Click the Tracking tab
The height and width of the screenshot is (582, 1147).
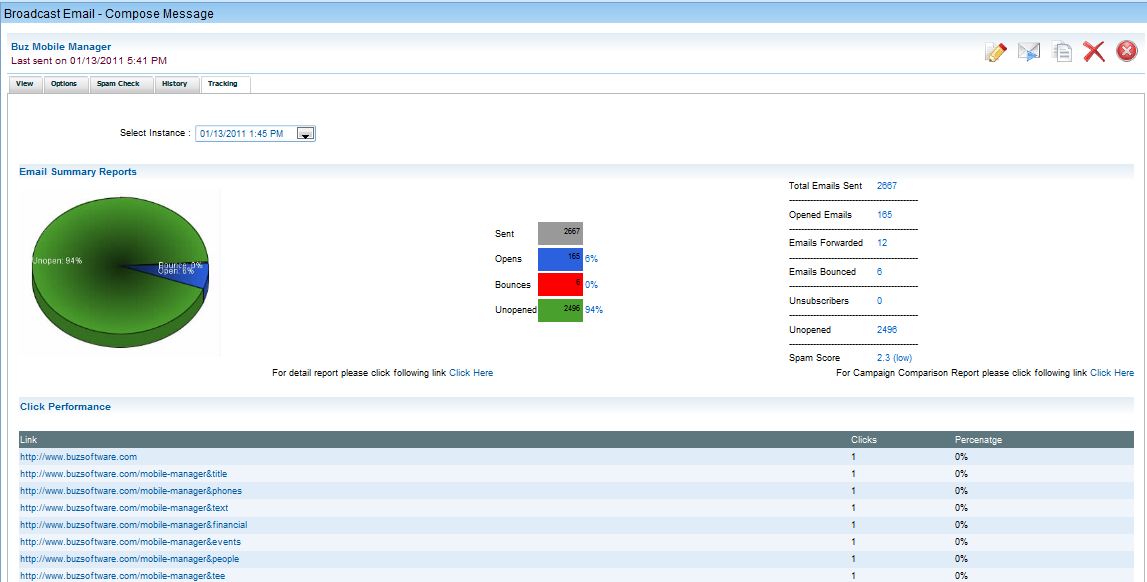(223, 84)
